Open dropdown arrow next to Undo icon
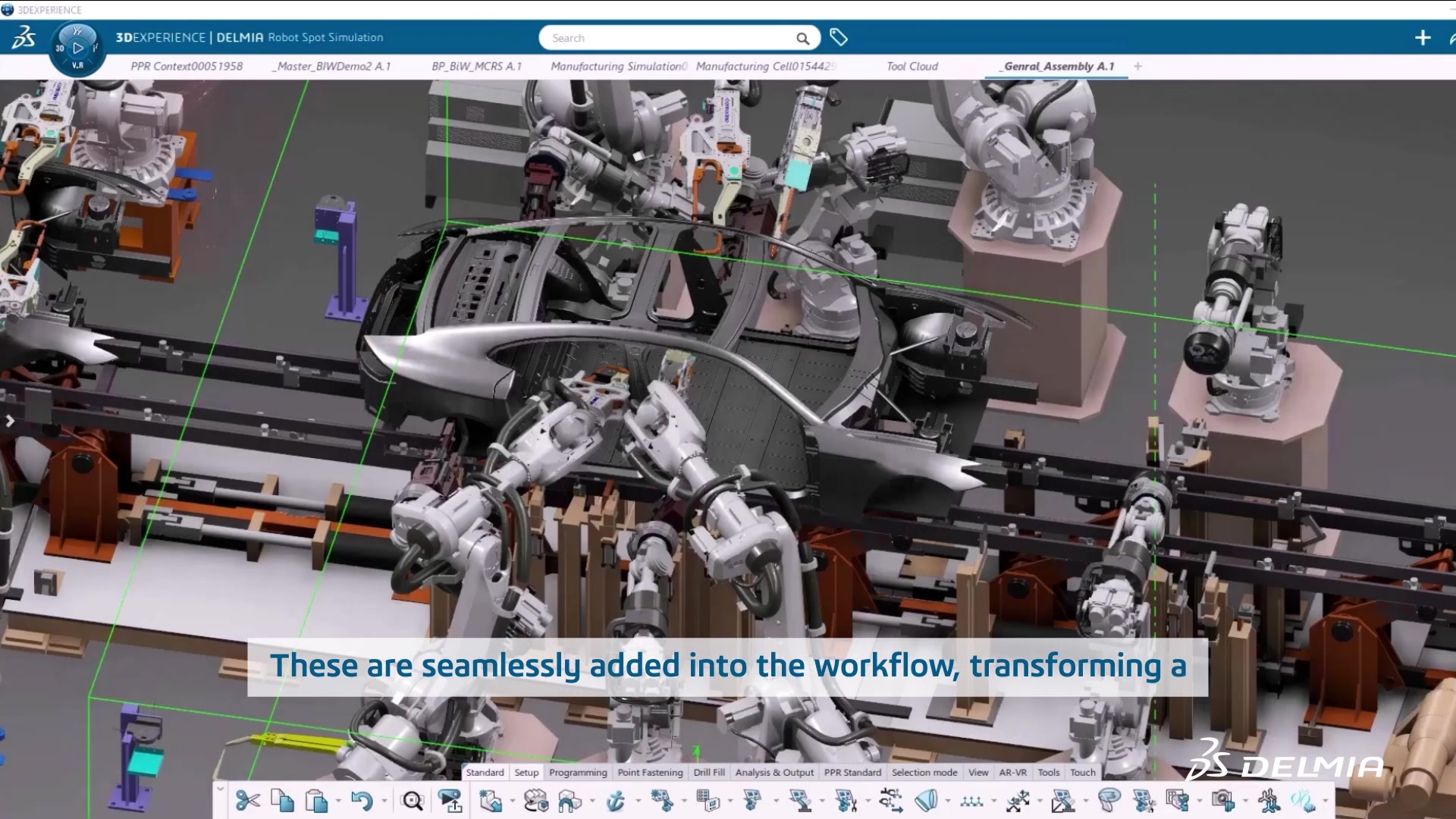Viewport: 1456px width, 819px height. (x=384, y=802)
